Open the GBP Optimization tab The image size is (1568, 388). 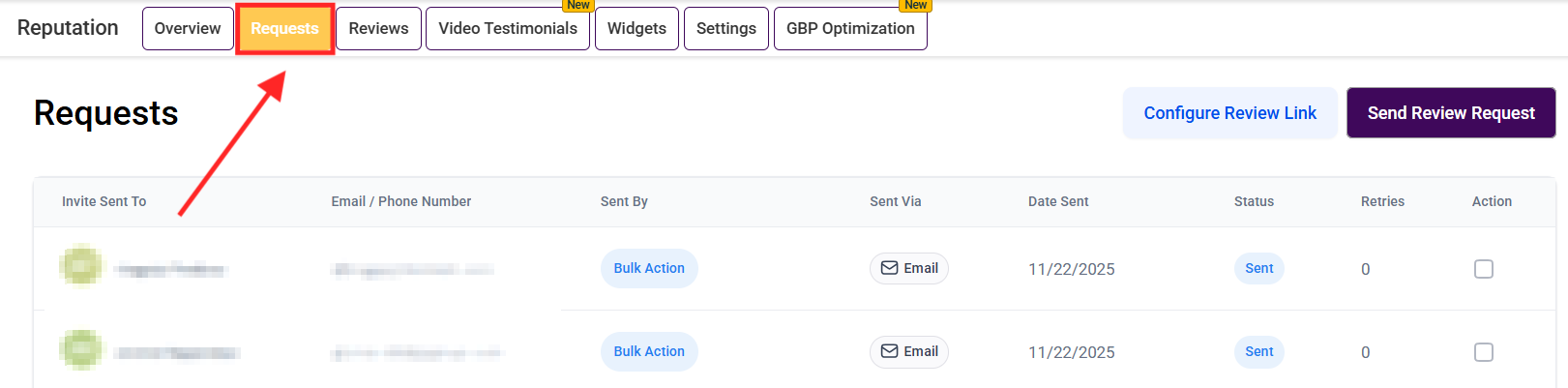(850, 28)
